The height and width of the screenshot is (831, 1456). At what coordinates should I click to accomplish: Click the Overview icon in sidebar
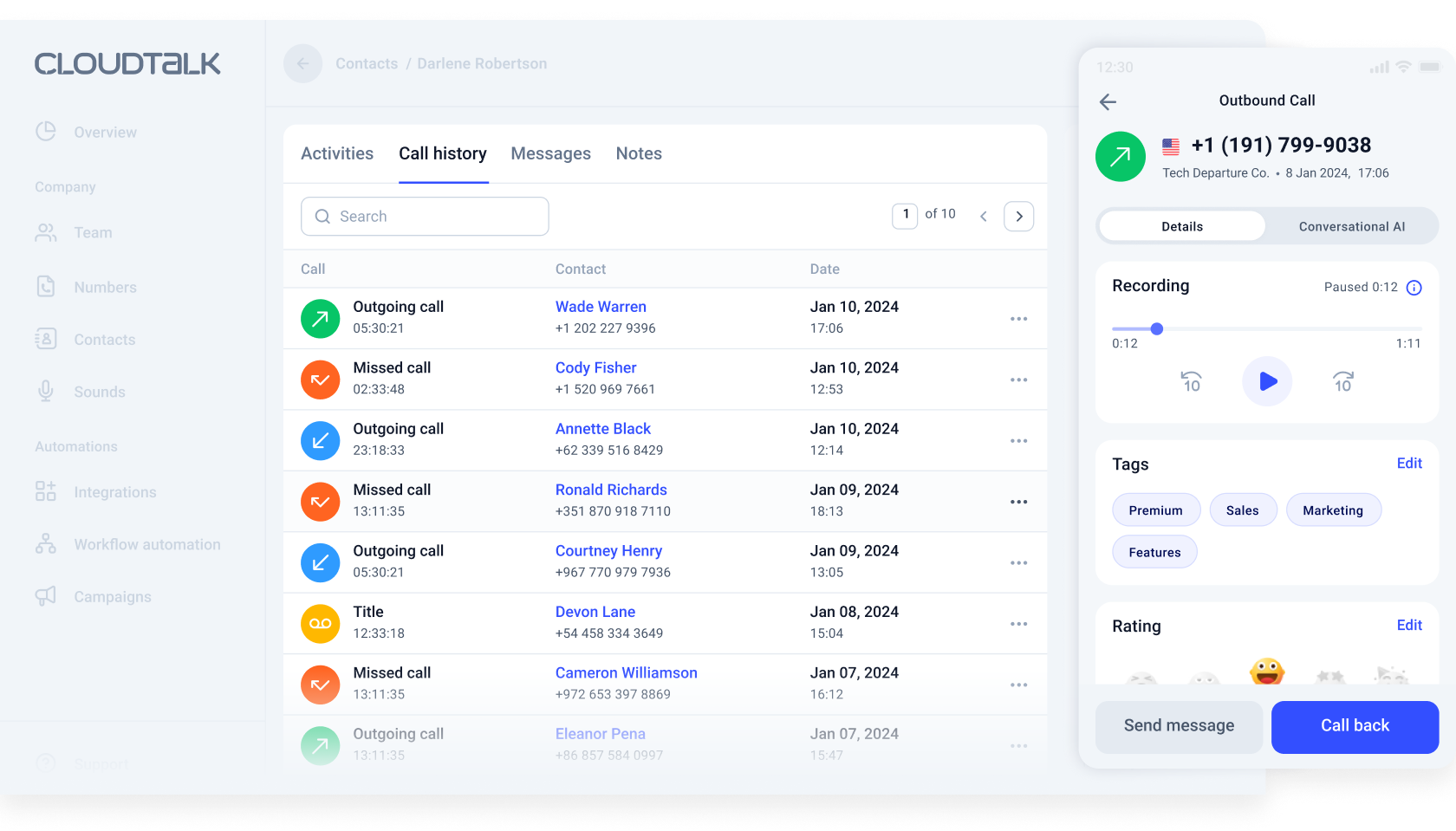(x=46, y=132)
